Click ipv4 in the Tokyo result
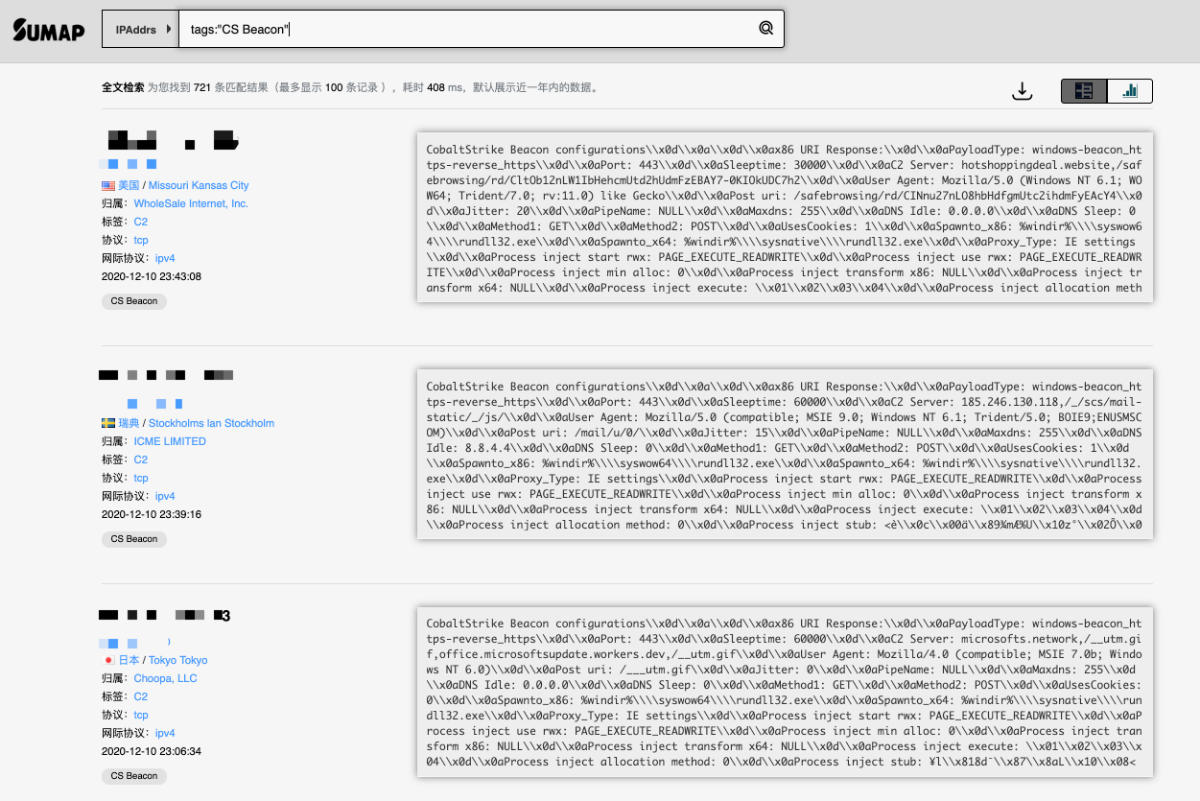 165,733
